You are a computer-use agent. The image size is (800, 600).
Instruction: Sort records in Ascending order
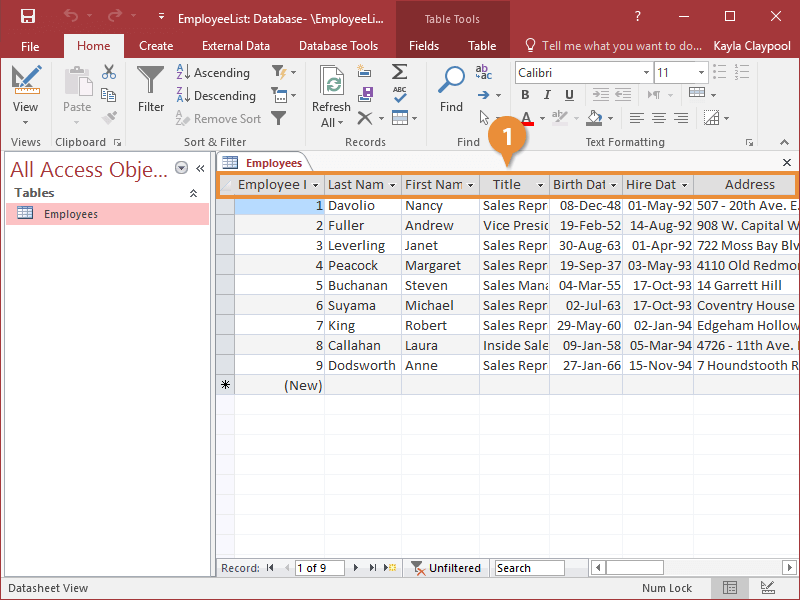point(212,73)
